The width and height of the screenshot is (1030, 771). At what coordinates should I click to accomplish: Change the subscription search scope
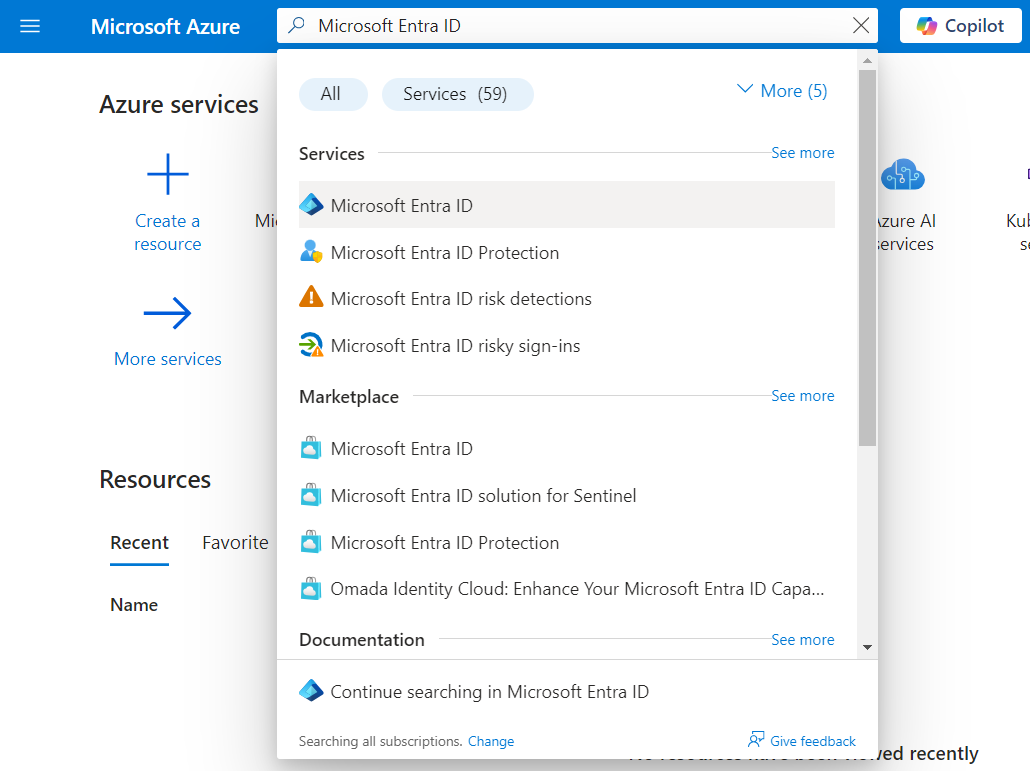click(x=491, y=741)
